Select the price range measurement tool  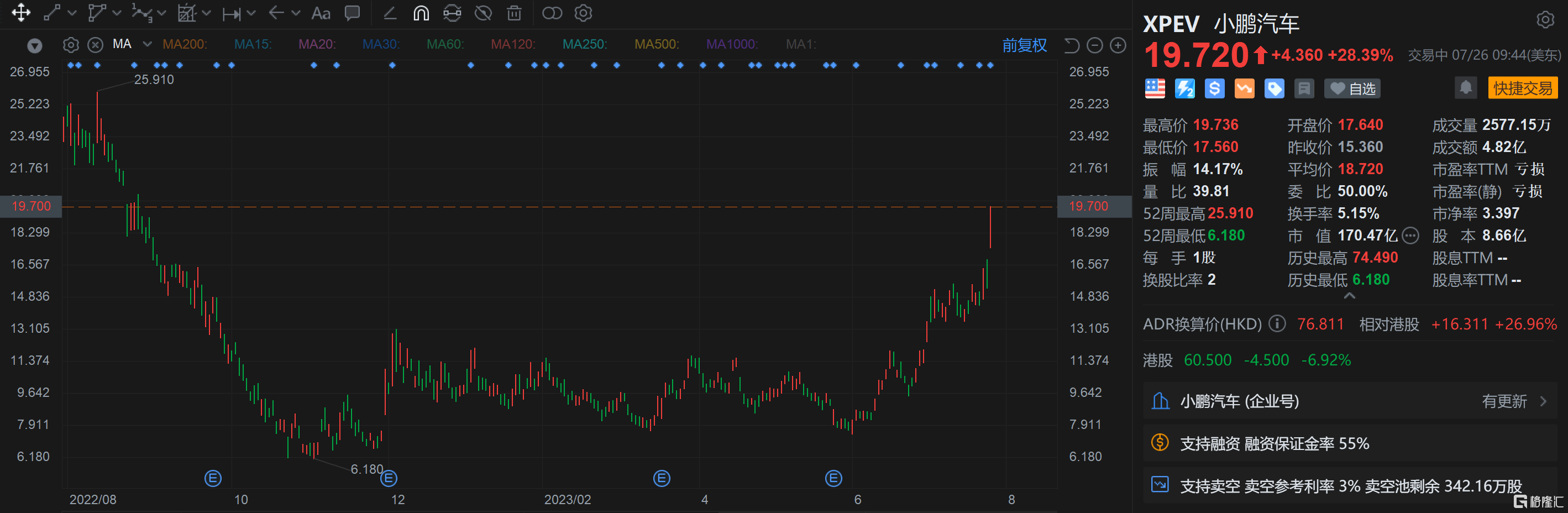pos(232,13)
